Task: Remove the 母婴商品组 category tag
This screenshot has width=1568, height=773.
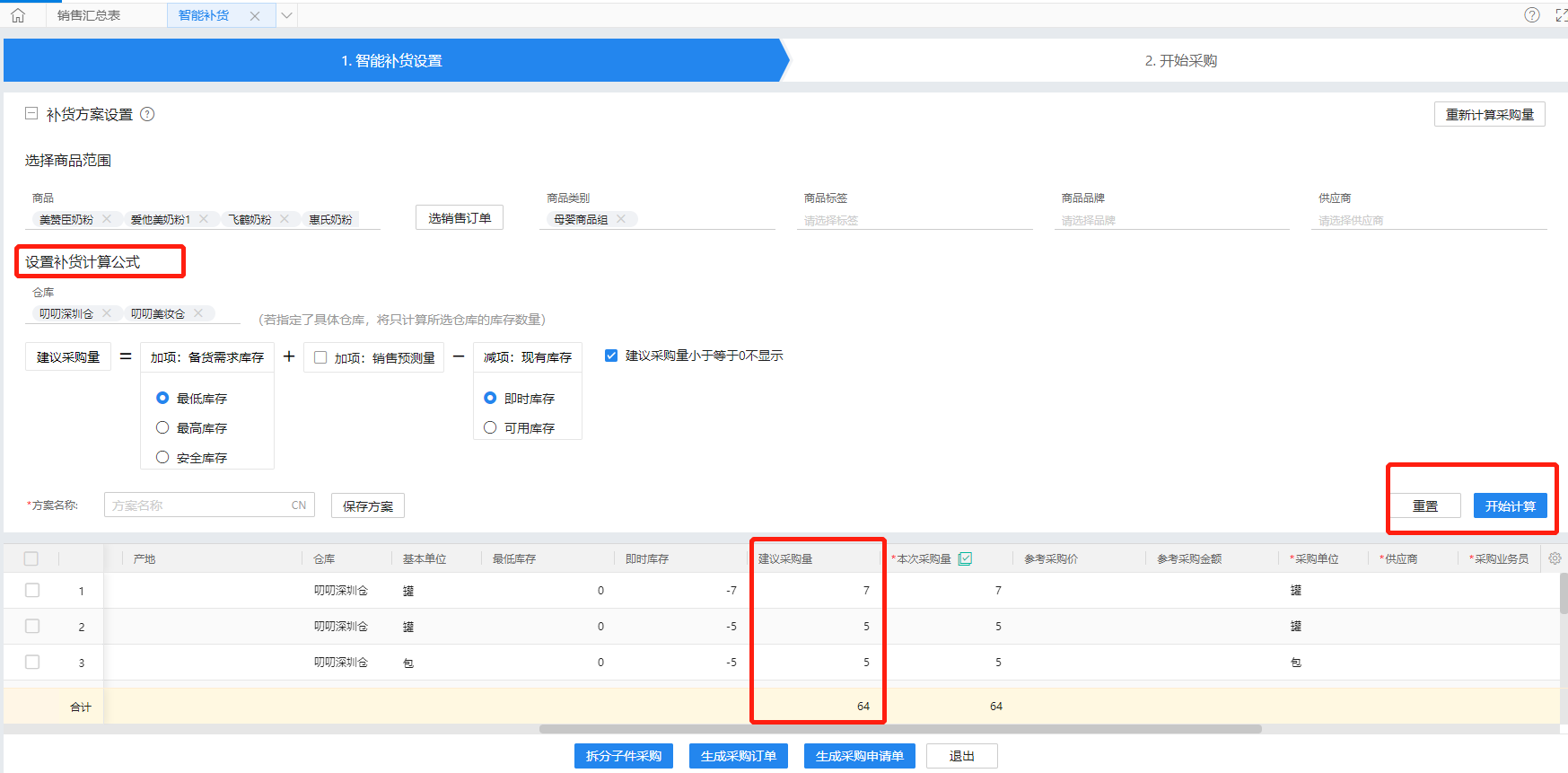Action: [x=621, y=219]
